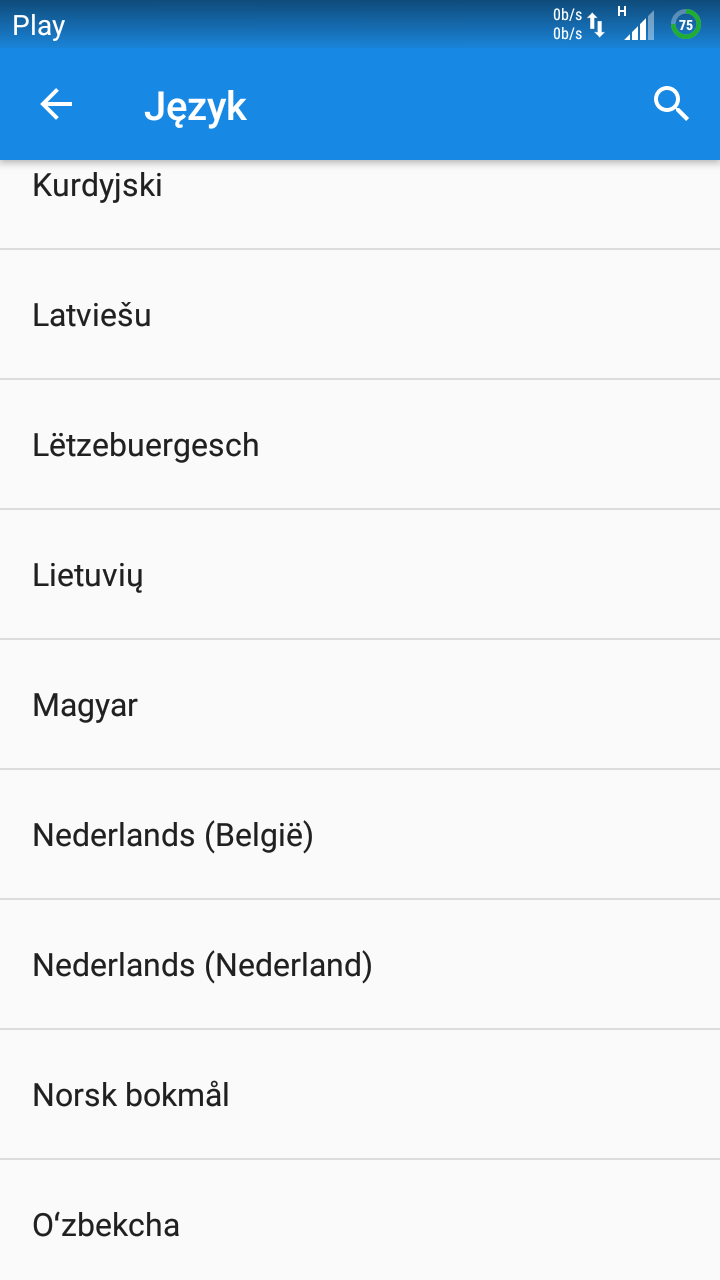Pick Lietuvių as language
Viewport: 720px width, 1280px height.
pos(360,575)
